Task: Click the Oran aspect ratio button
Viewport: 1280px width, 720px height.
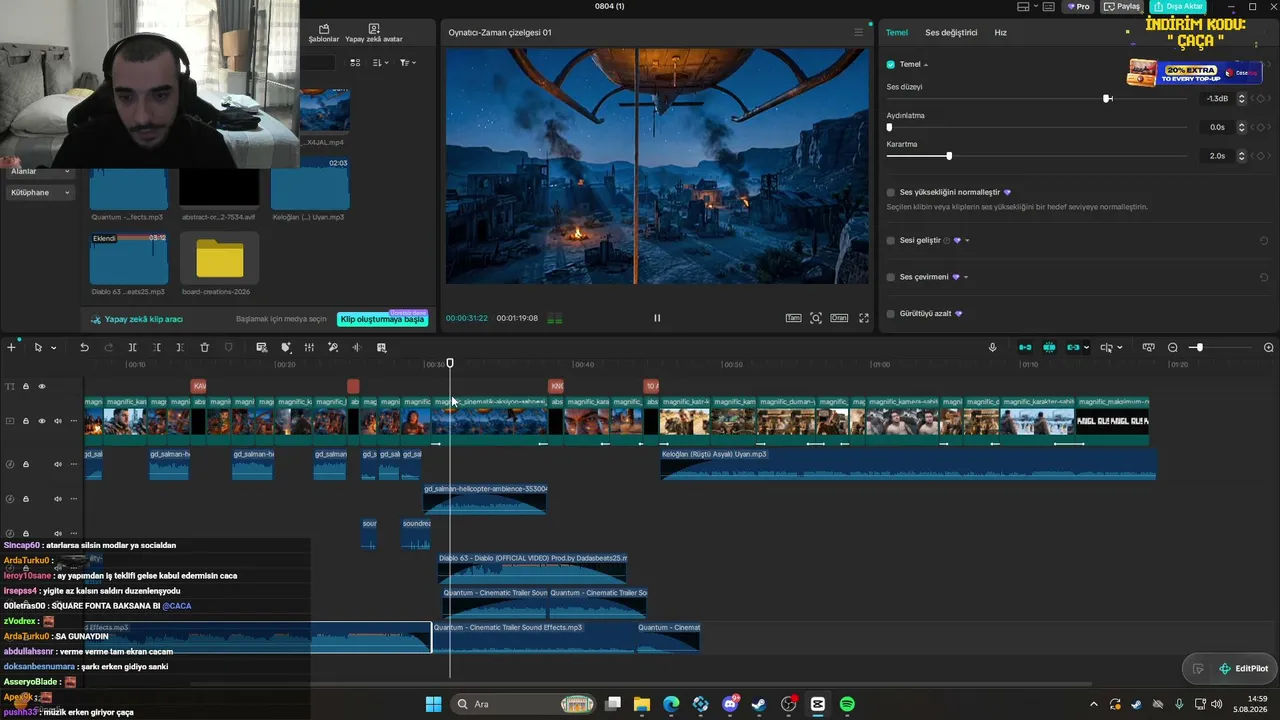Action: pos(839,318)
